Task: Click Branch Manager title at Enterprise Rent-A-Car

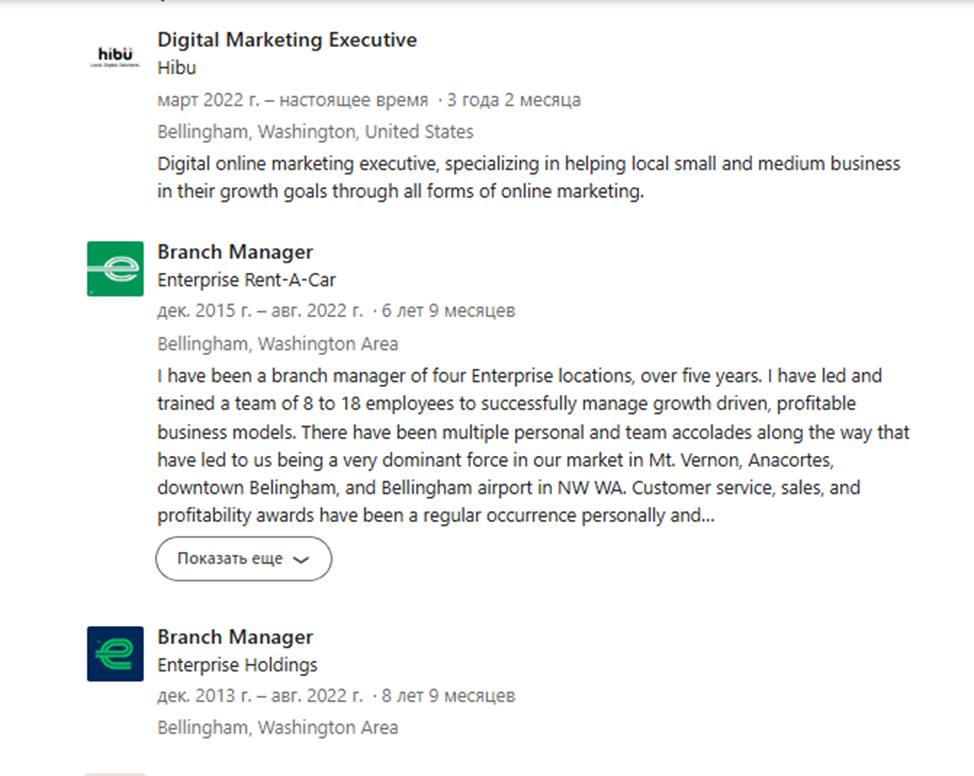Action: [x=235, y=252]
